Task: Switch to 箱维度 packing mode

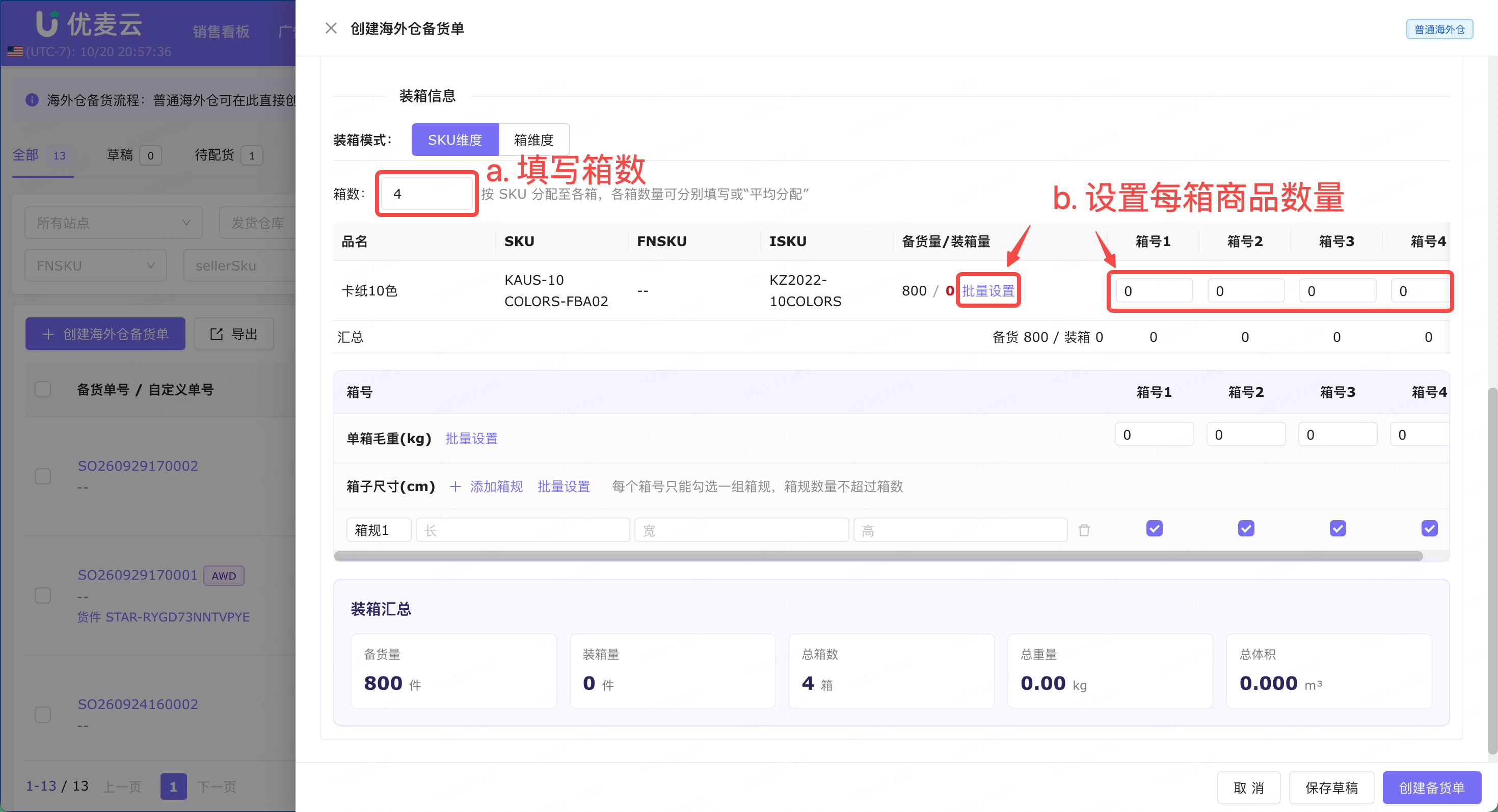Action: (533, 140)
